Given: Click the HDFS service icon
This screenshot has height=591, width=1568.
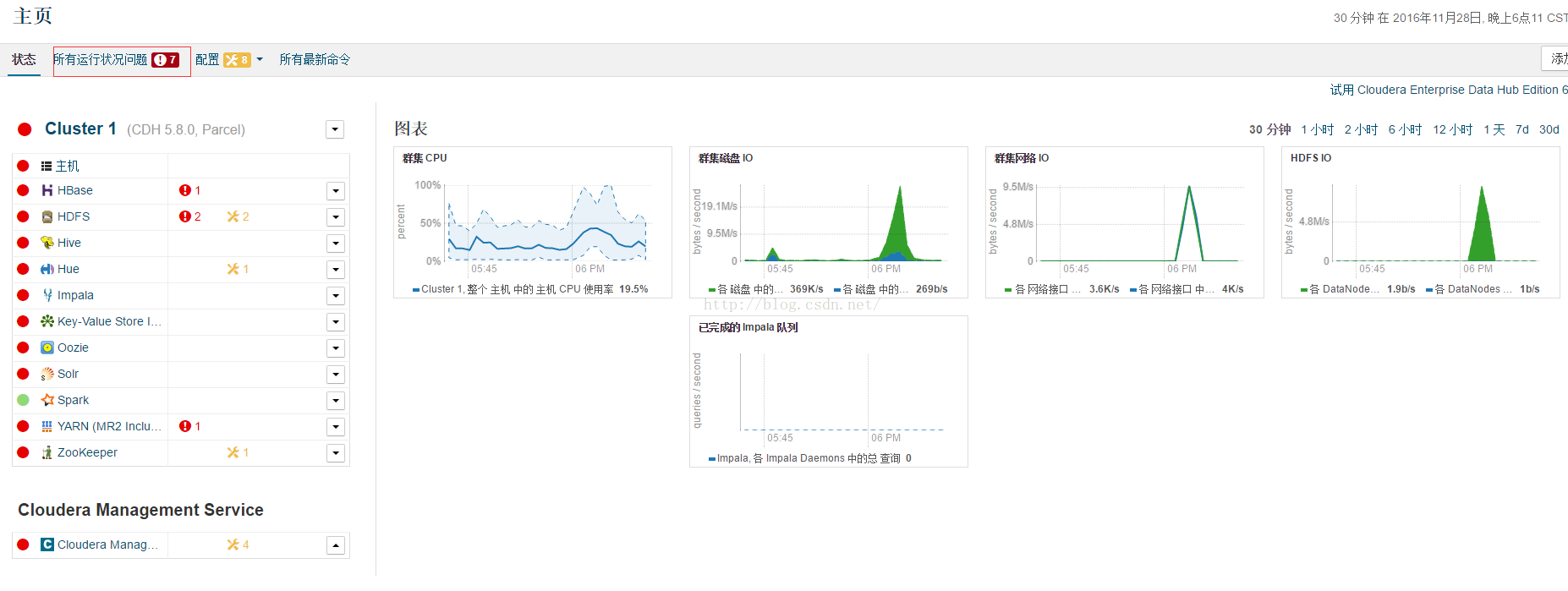Looking at the screenshot, I should [x=47, y=217].
